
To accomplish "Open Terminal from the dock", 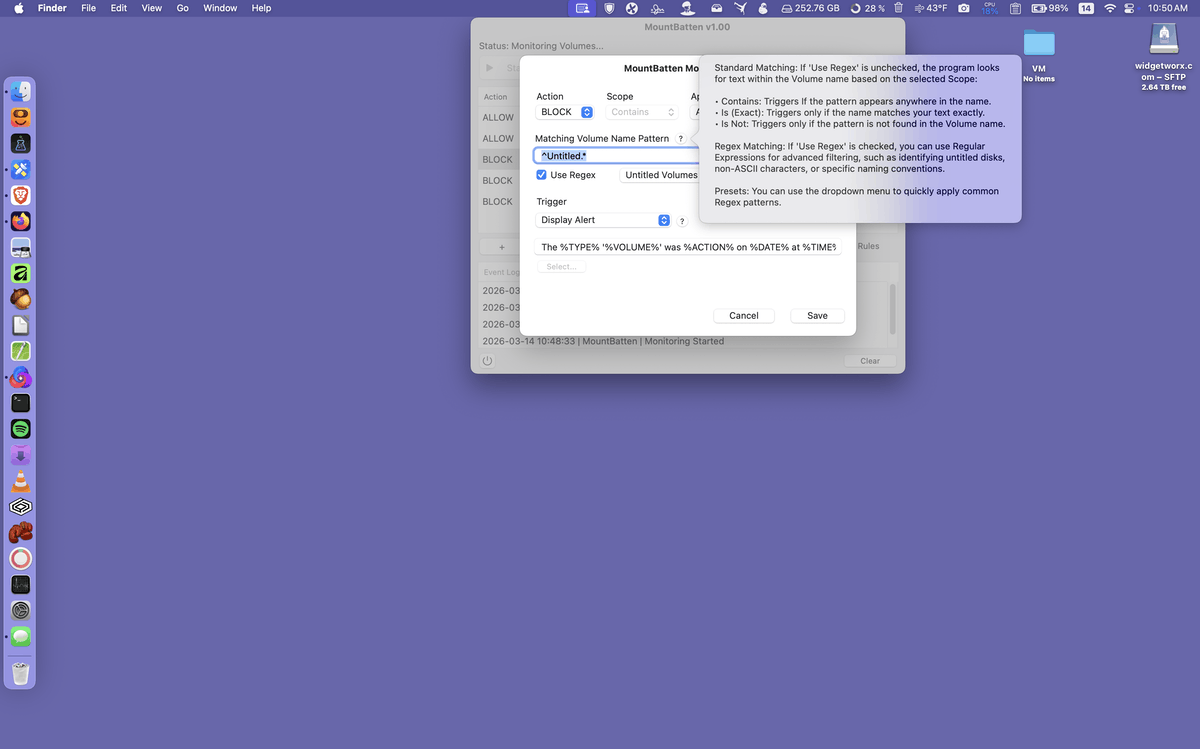I will [21, 403].
